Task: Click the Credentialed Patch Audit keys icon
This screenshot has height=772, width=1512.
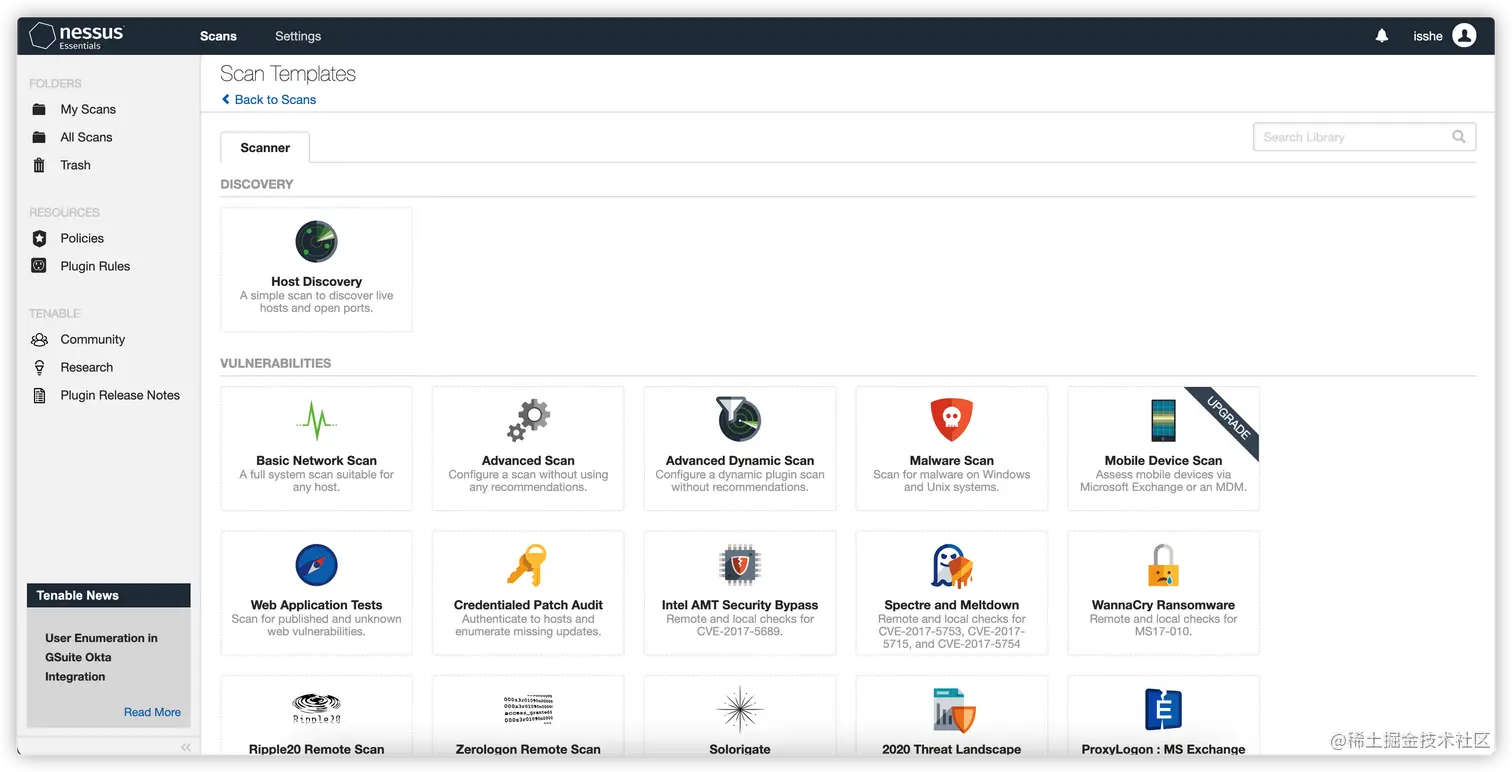Action: [528, 565]
